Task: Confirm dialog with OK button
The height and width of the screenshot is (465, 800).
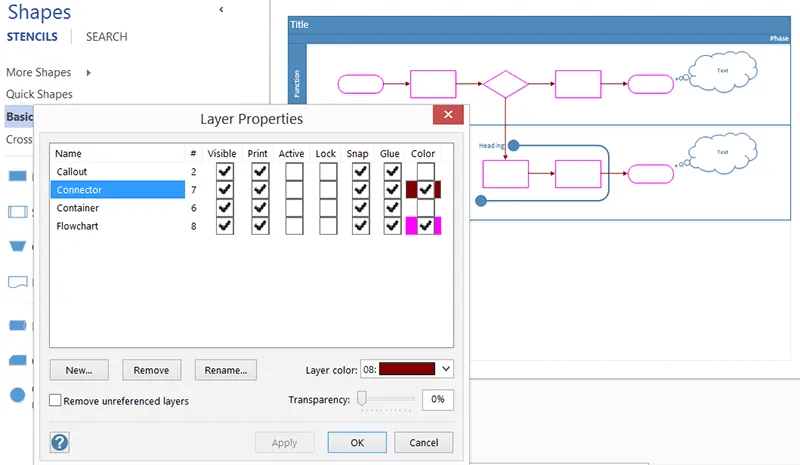Action: click(357, 443)
